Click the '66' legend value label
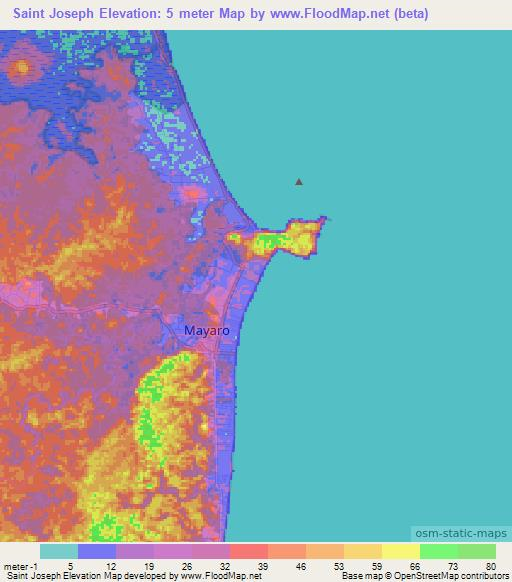The width and height of the screenshot is (512, 582). (415, 566)
